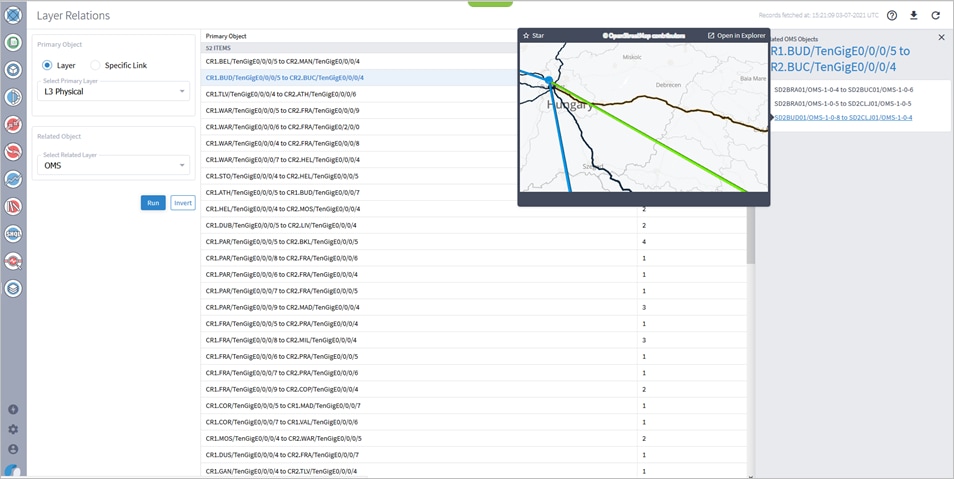Select row CR1.GAN/TenGigE0/0/0/4 to CR2.TLV

(x=473, y=471)
